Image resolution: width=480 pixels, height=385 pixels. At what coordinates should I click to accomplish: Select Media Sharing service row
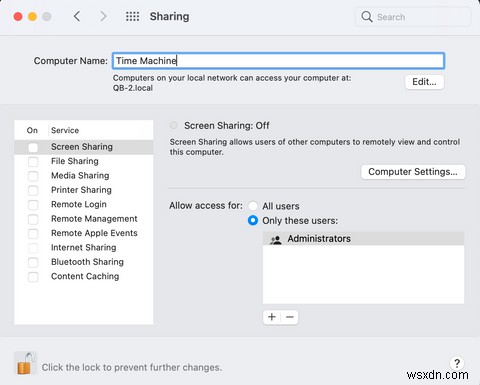coord(84,176)
